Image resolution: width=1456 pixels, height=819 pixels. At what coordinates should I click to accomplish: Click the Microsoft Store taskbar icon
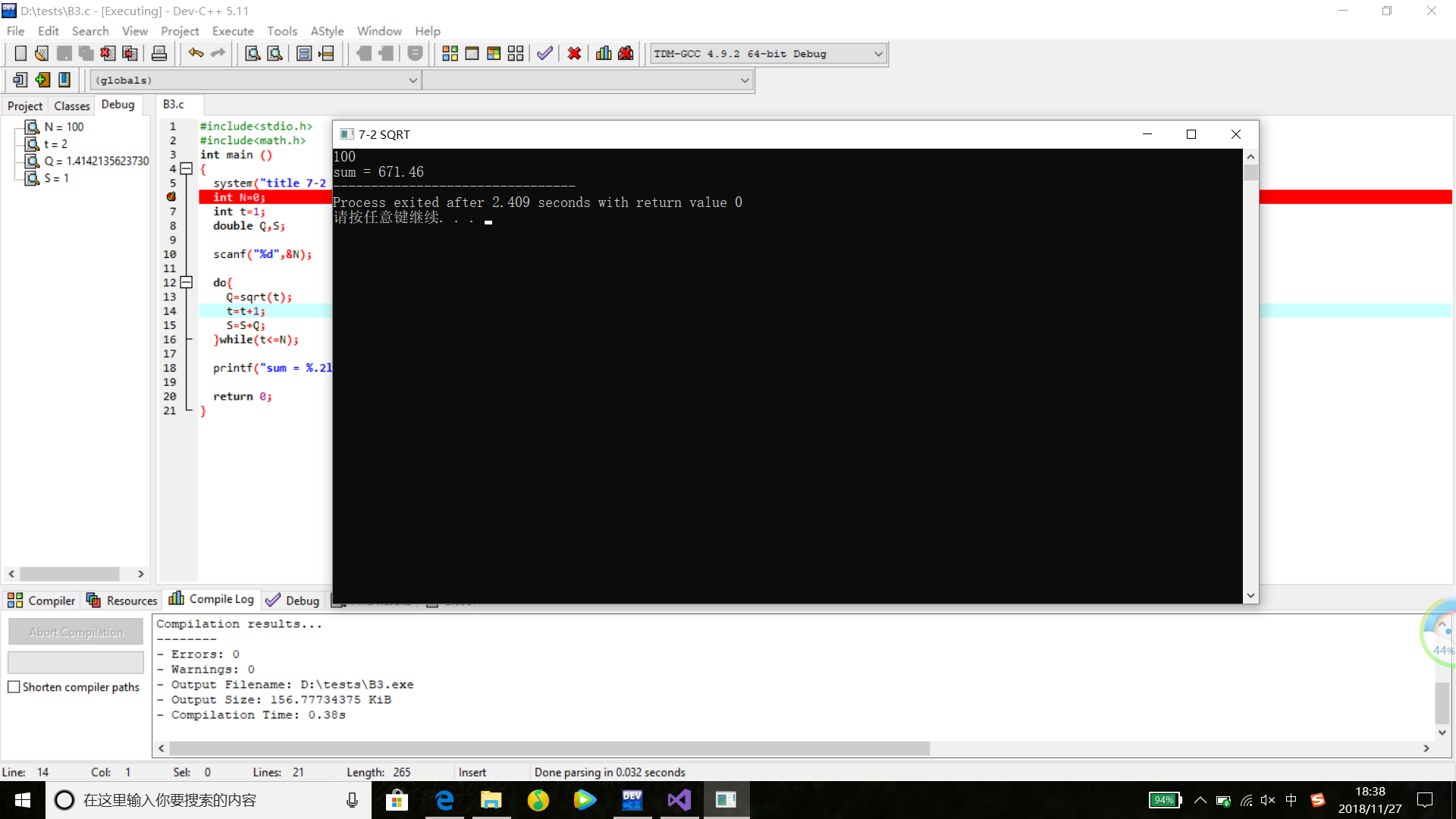(397, 800)
